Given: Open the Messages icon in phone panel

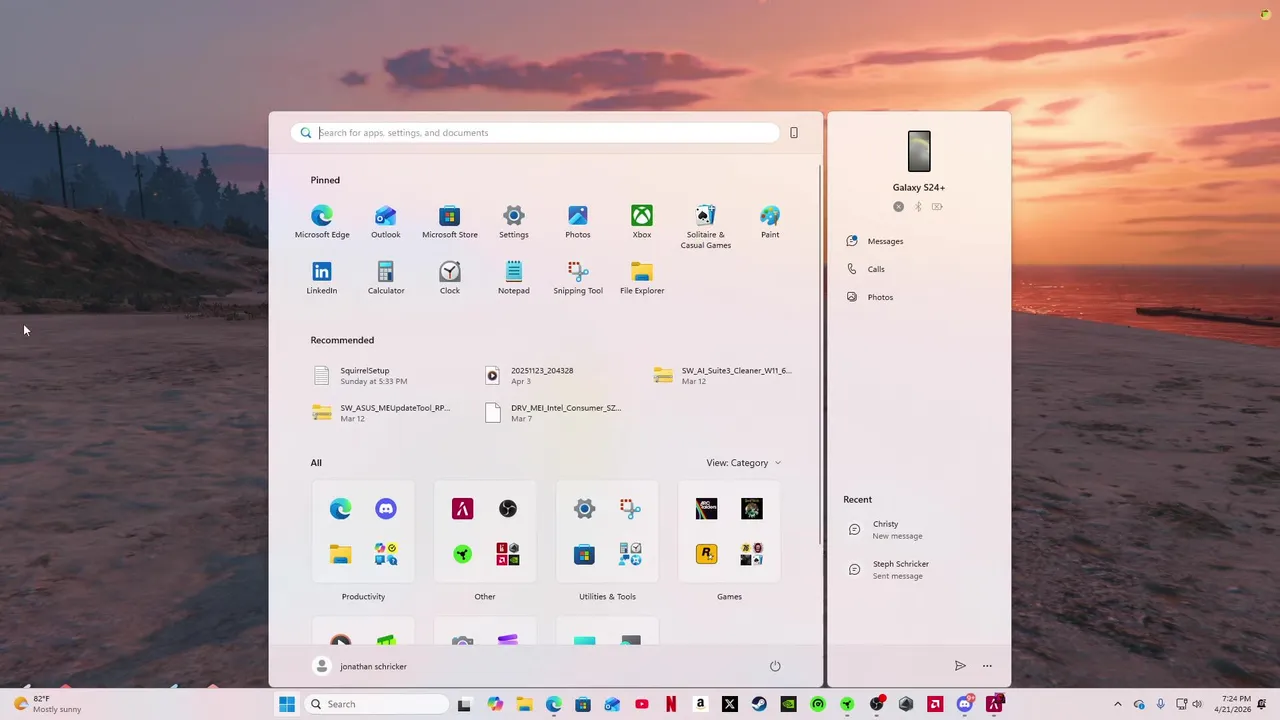Looking at the screenshot, I should [852, 241].
